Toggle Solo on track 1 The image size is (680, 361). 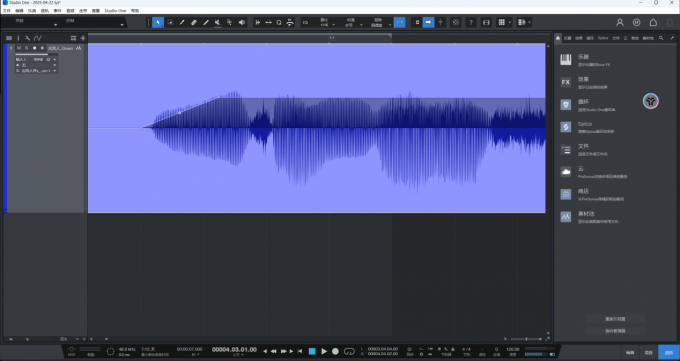pos(26,48)
